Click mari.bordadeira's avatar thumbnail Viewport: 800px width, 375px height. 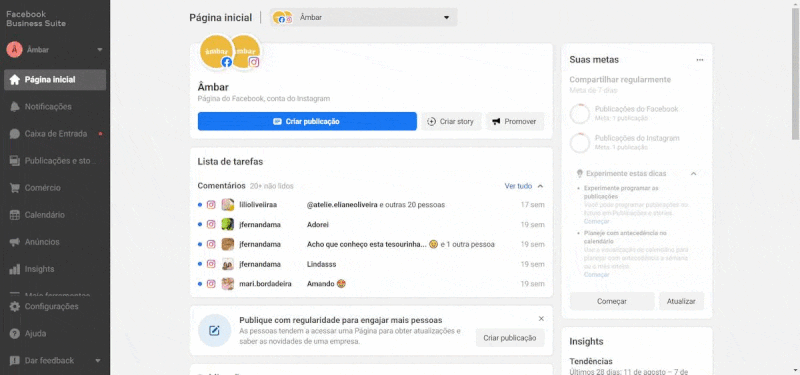228,284
